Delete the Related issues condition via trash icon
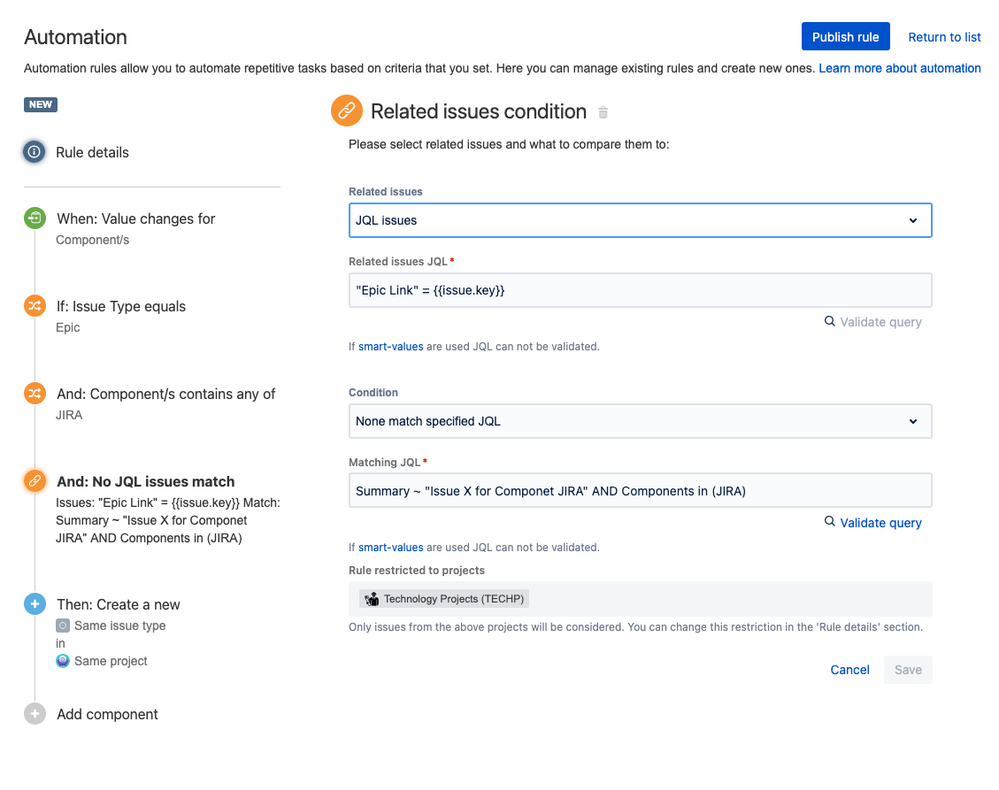999x790 pixels. [x=603, y=113]
